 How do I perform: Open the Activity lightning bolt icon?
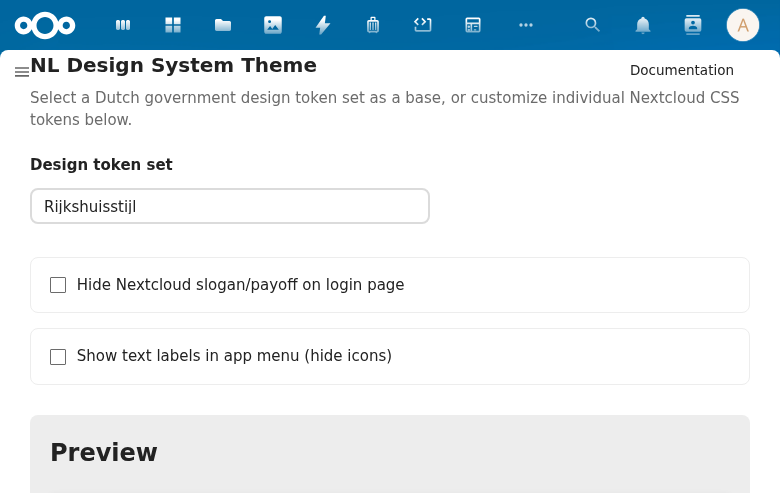click(x=323, y=25)
